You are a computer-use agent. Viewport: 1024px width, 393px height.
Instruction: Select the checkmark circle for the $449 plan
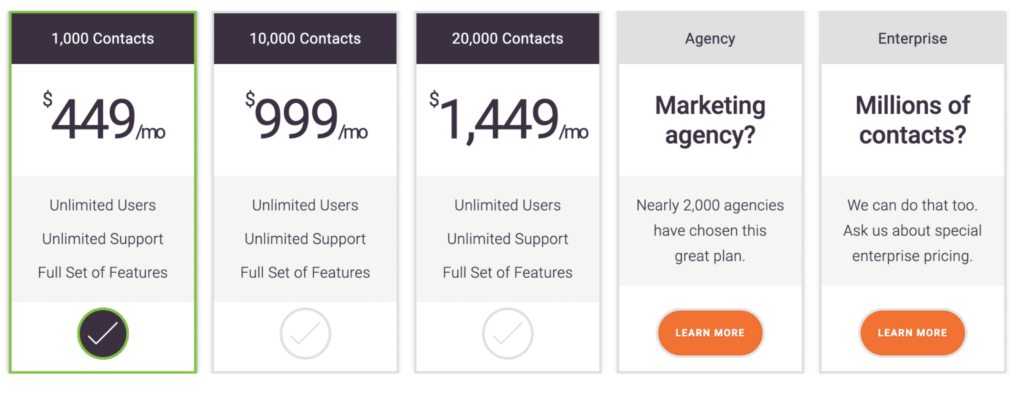point(103,334)
